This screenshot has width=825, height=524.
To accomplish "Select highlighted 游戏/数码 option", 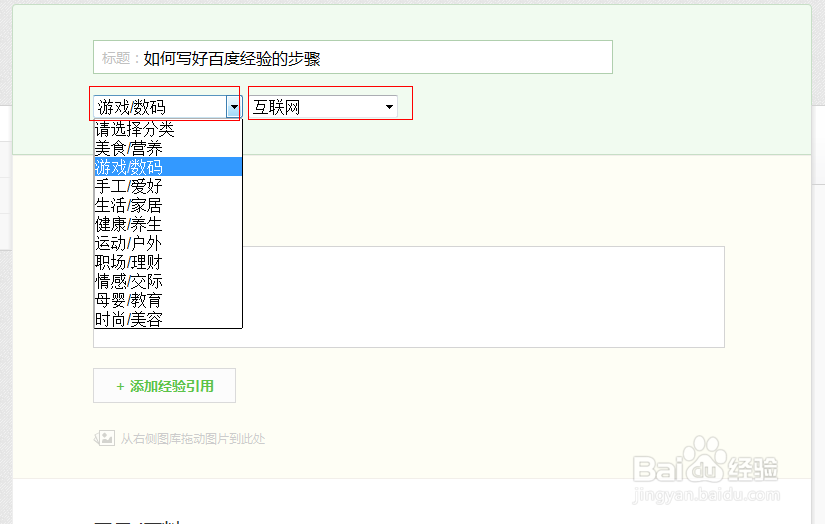I will 168,167.
